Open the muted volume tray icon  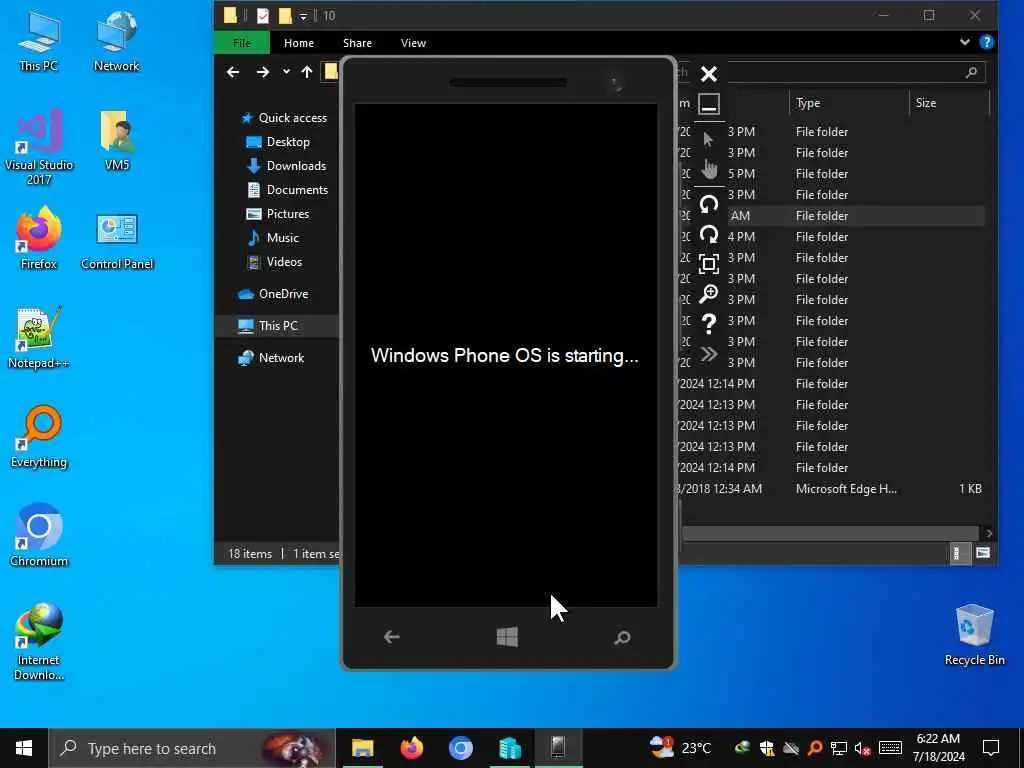(863, 748)
